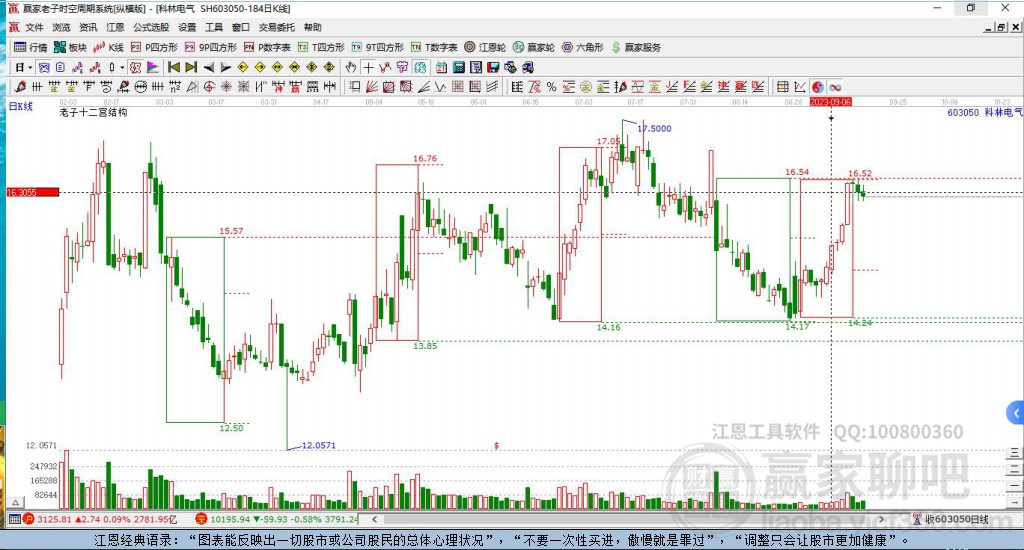Image resolution: width=1024 pixels, height=550 pixels.
Task: Open the P数字表 tool
Action: [267, 47]
